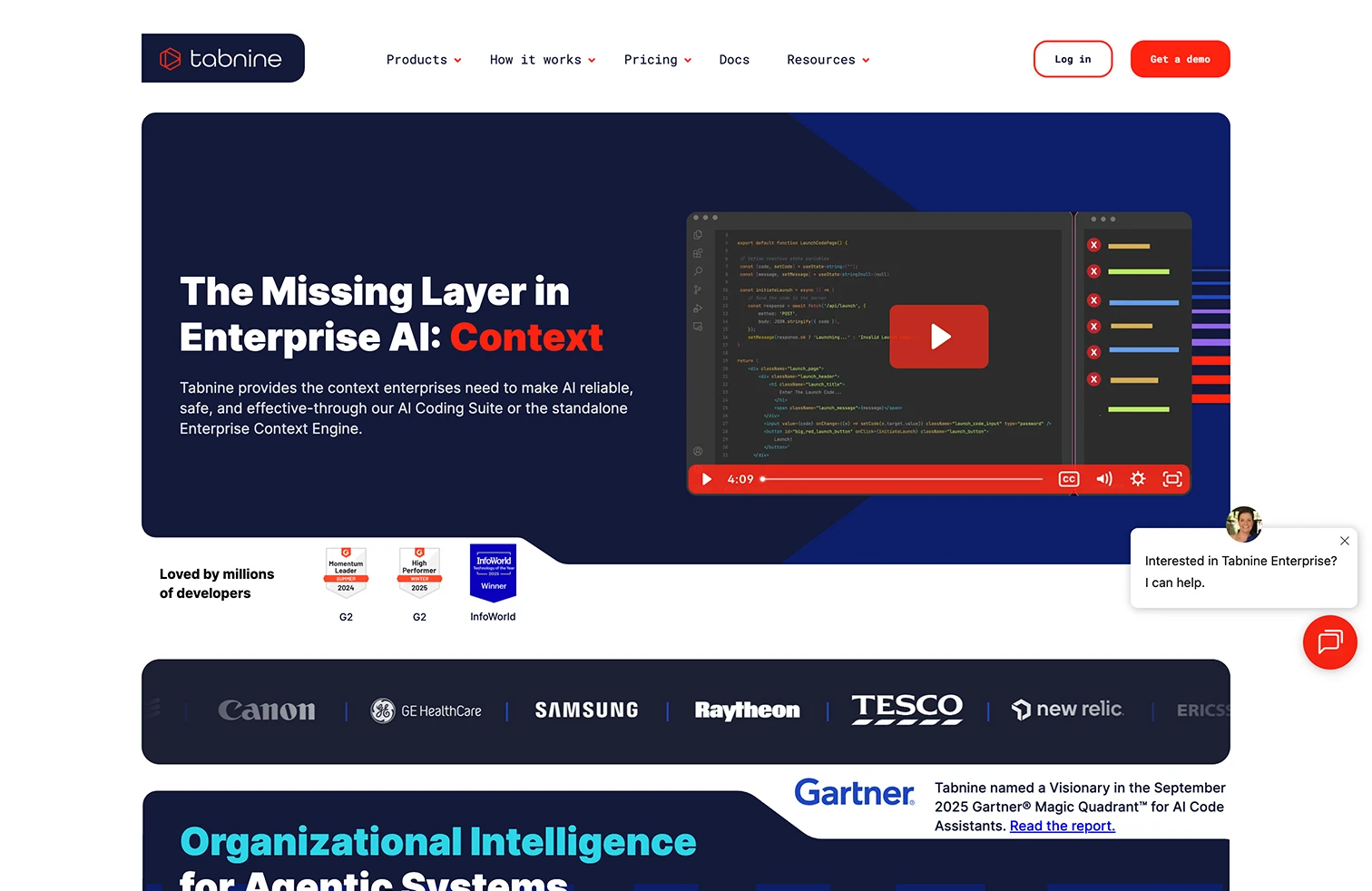Enter fullscreen video mode
The width and height of the screenshot is (1372, 891).
1172,479
